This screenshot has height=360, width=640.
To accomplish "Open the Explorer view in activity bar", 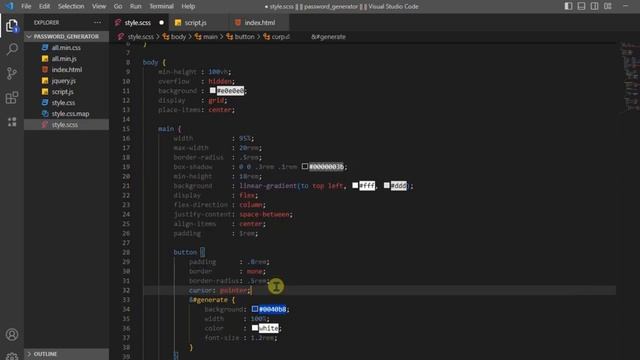I will click(x=12, y=25).
